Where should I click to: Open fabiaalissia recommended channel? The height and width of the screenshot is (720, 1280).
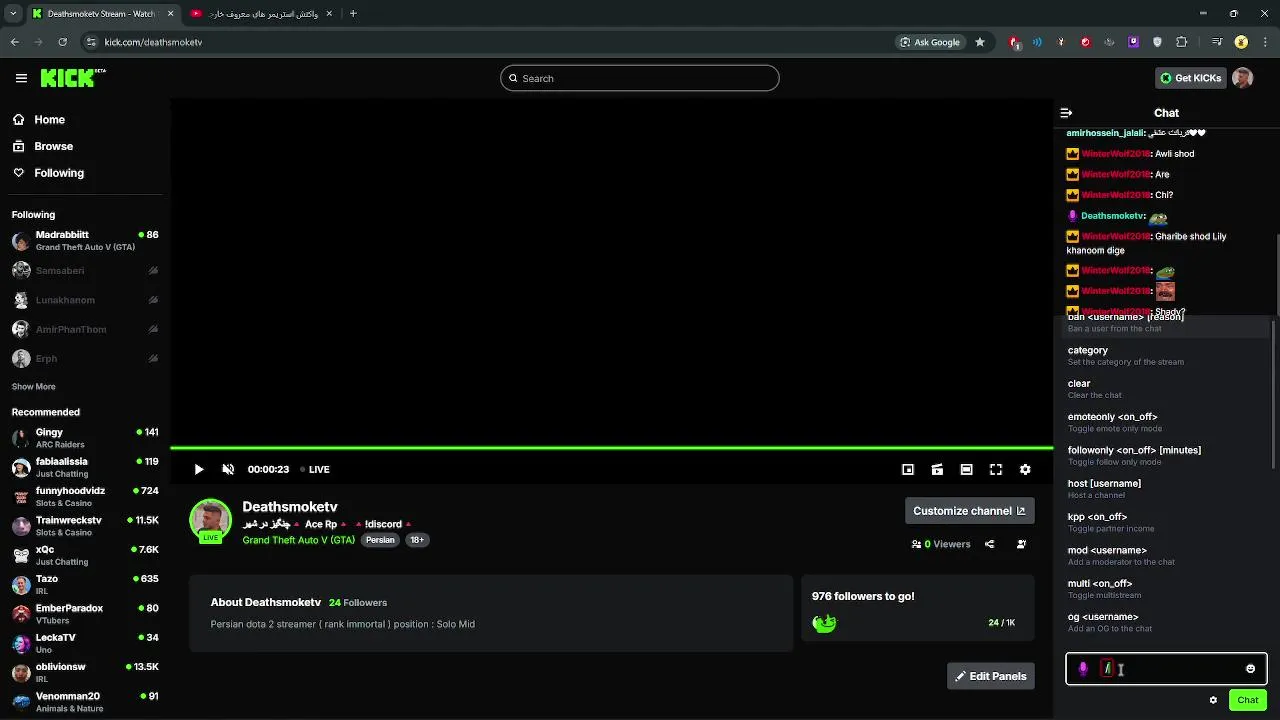[85, 467]
